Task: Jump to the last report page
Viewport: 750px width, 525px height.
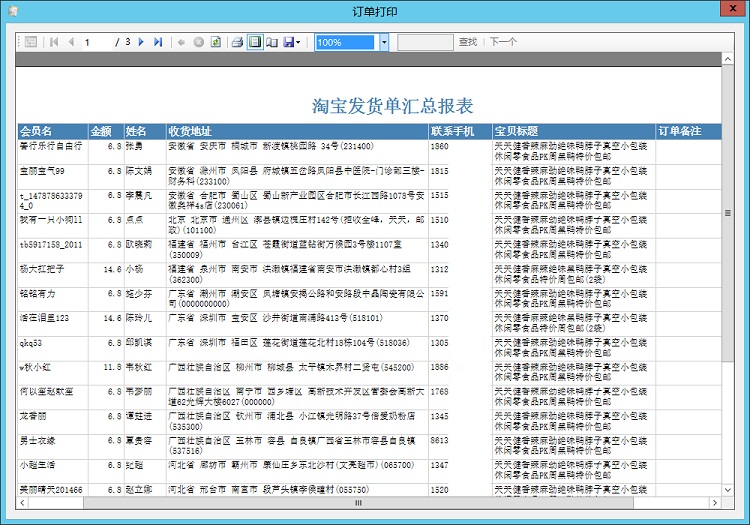Action: (158, 42)
